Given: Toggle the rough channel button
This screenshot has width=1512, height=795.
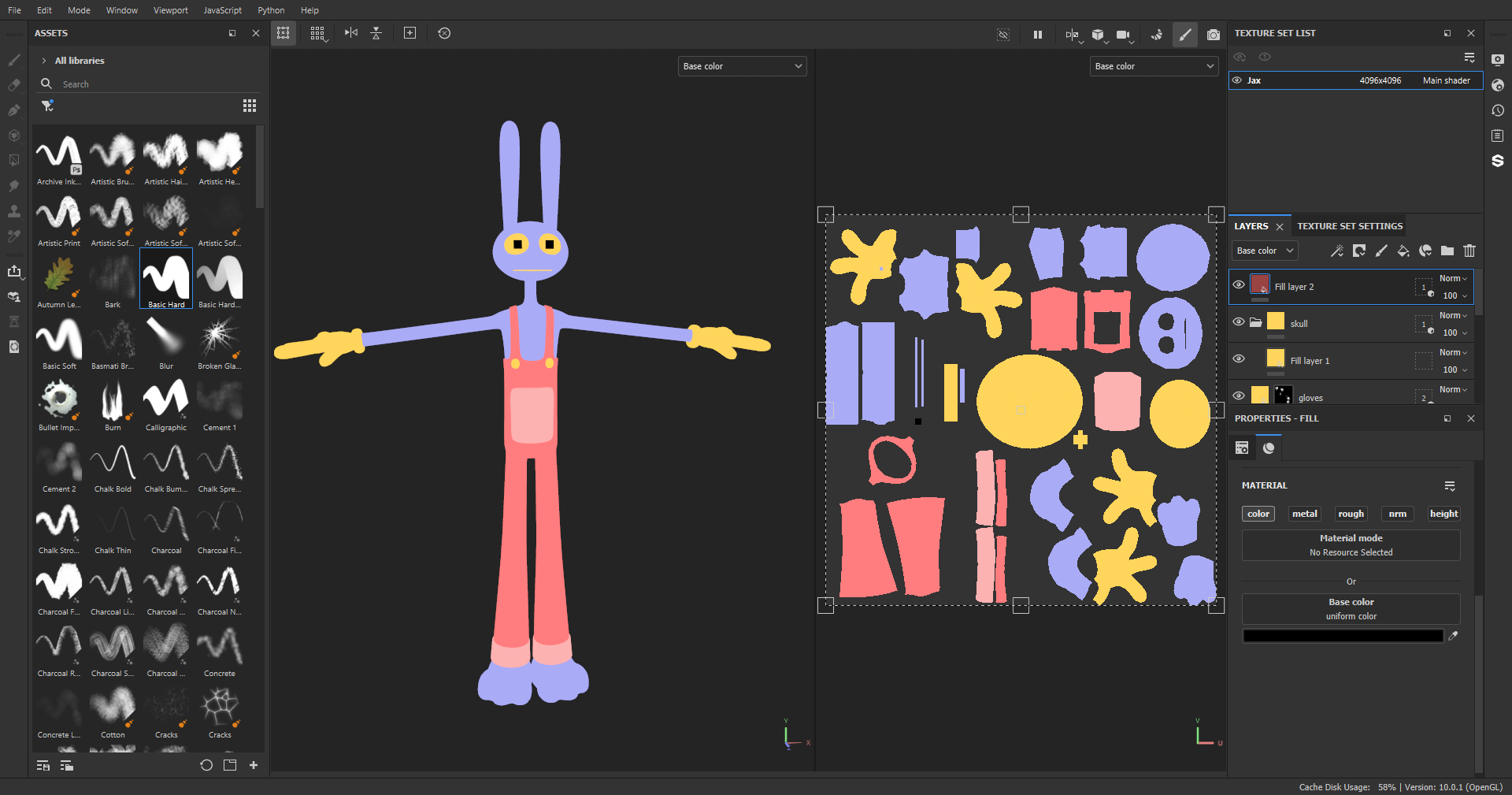Looking at the screenshot, I should pyautogui.click(x=1351, y=514).
